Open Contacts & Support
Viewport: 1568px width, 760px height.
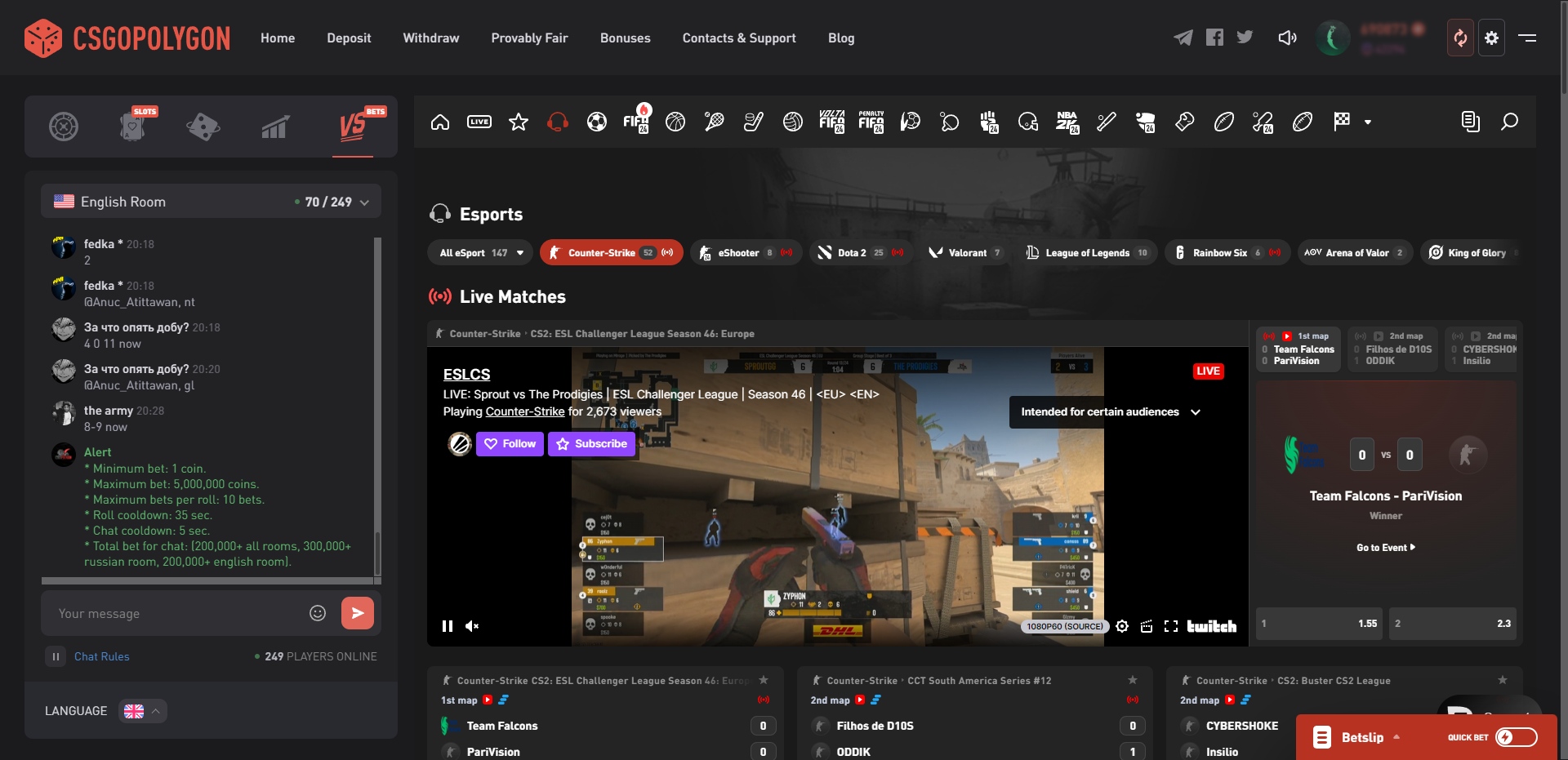coord(739,38)
